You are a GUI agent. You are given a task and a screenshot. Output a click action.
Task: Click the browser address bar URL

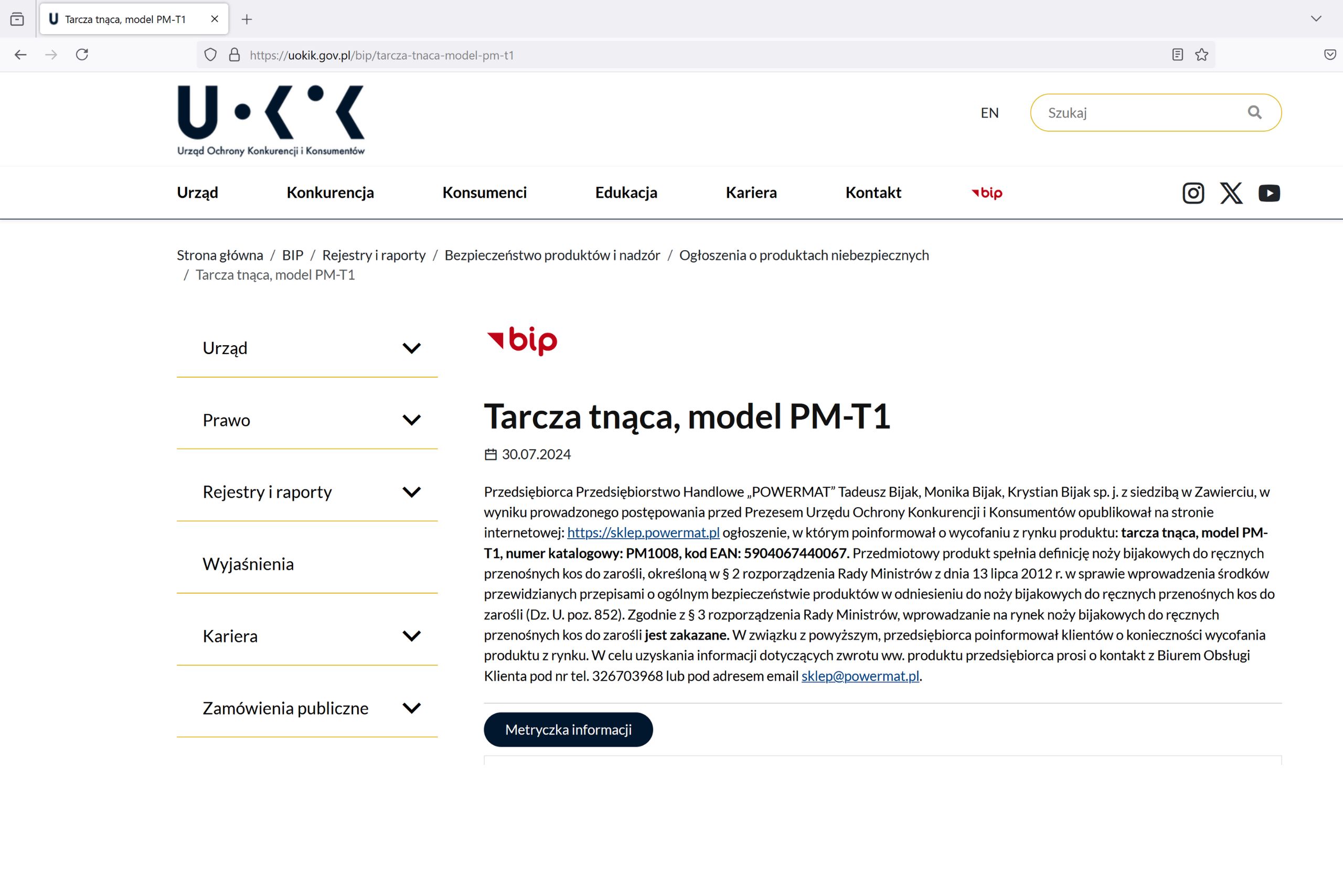coord(382,56)
